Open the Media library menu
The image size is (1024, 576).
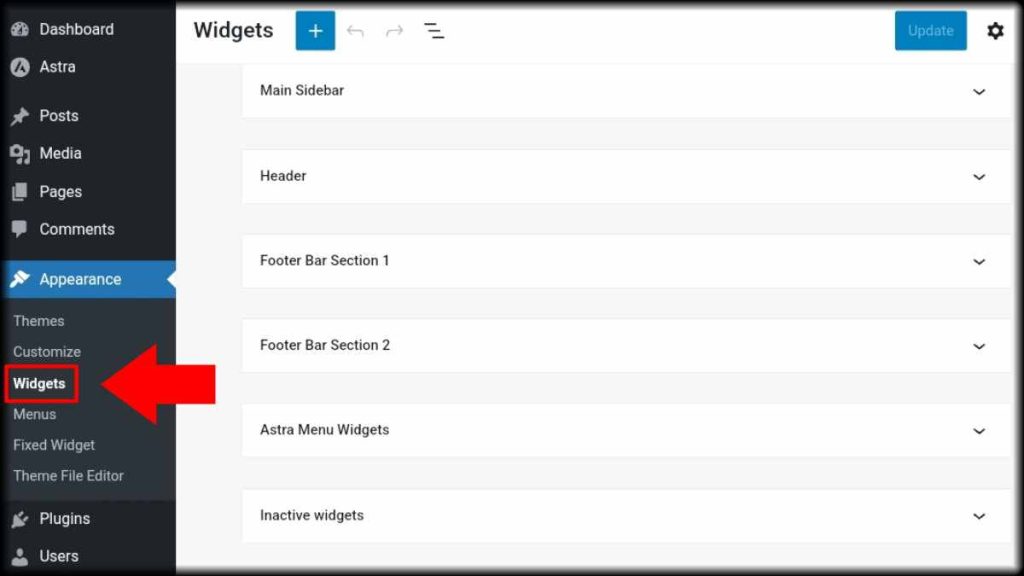point(60,153)
